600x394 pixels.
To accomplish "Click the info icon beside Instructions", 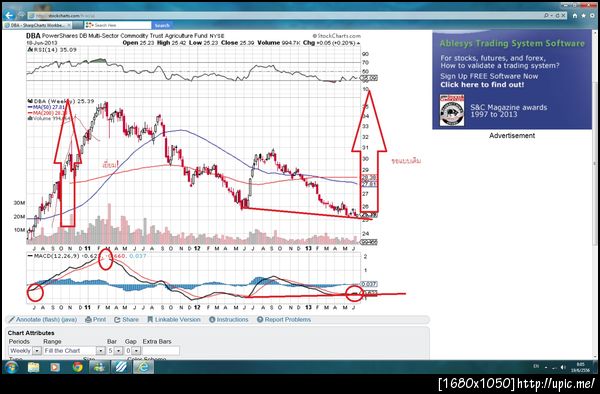I will pyautogui.click(x=212, y=319).
